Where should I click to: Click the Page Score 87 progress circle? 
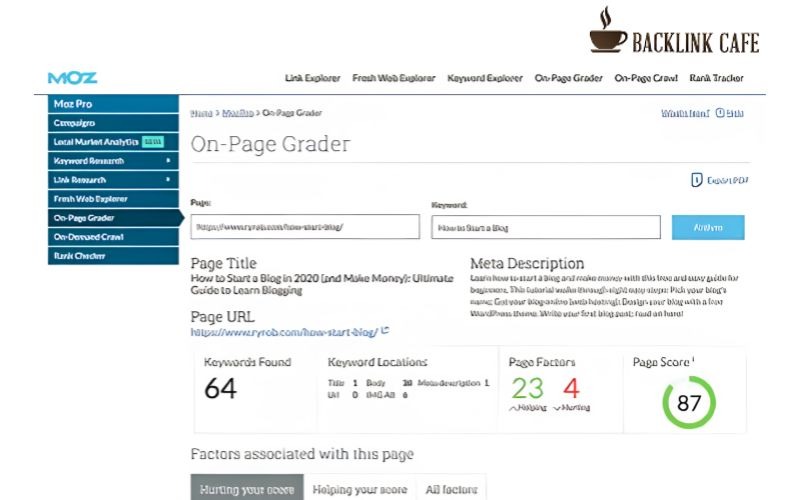(x=689, y=403)
